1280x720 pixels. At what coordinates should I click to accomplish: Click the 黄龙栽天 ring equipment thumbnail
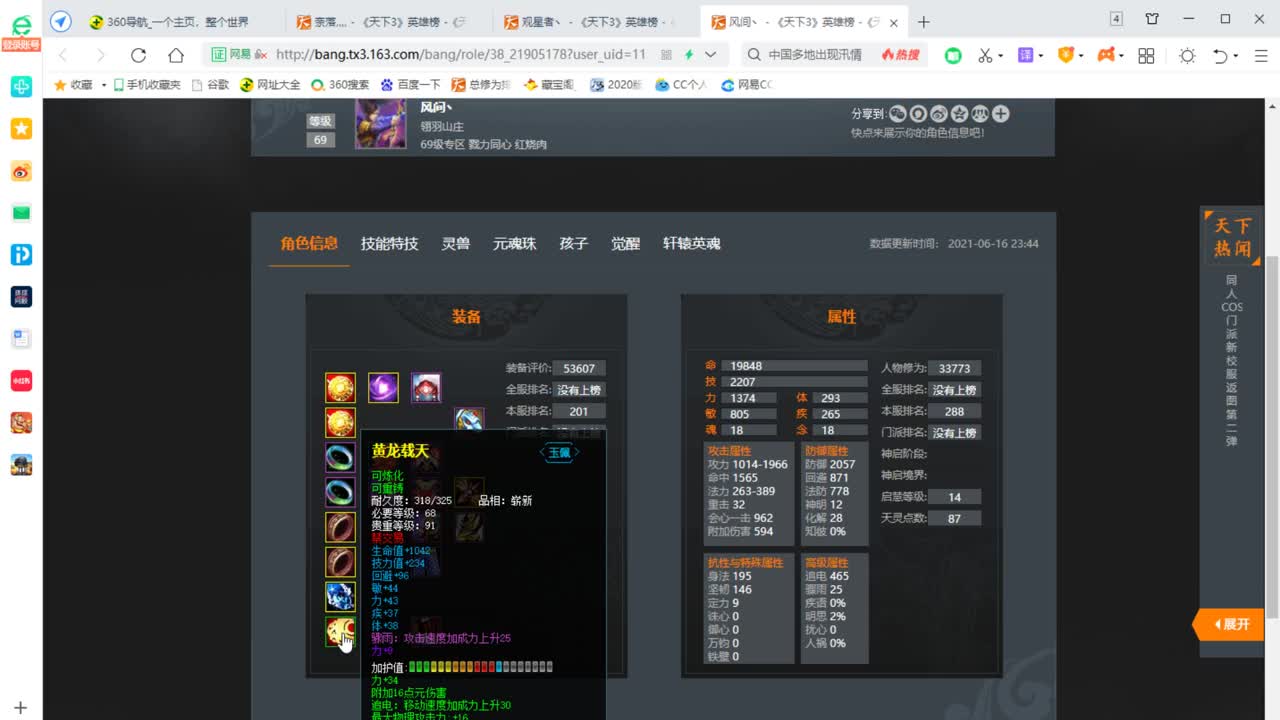point(340,631)
